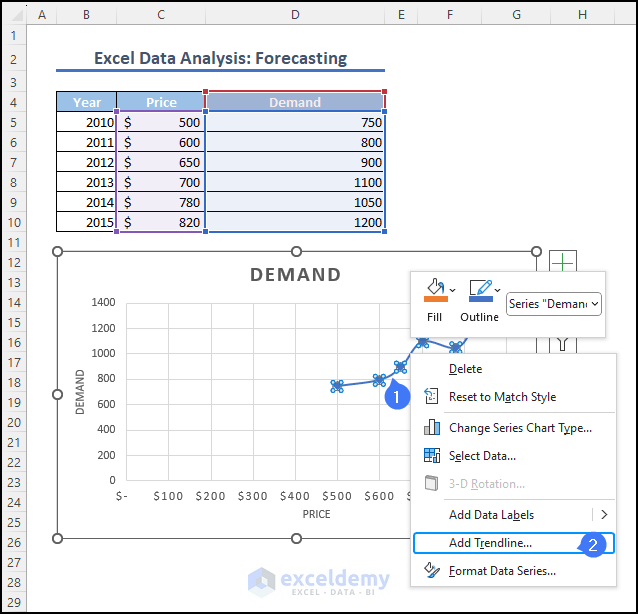Click the orange Fill color bar
Screen dimensions: 638x614
click(436, 299)
